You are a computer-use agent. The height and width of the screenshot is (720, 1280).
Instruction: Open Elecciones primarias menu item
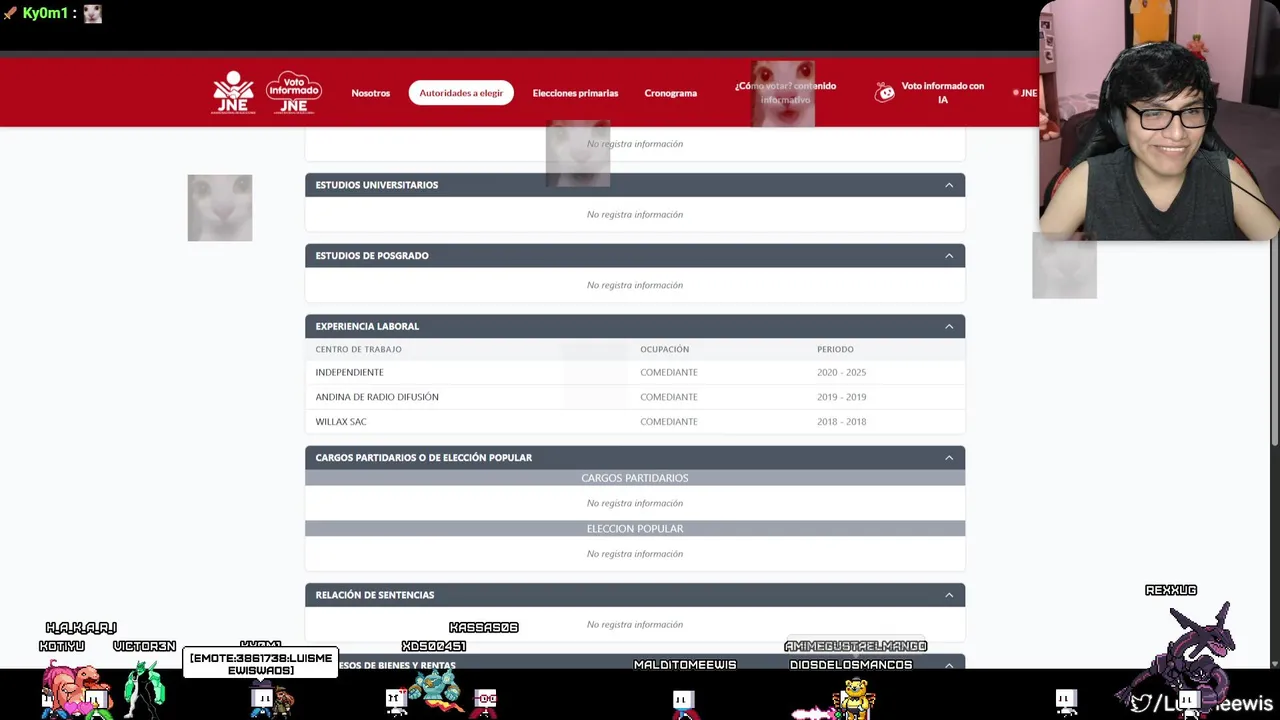(x=575, y=93)
